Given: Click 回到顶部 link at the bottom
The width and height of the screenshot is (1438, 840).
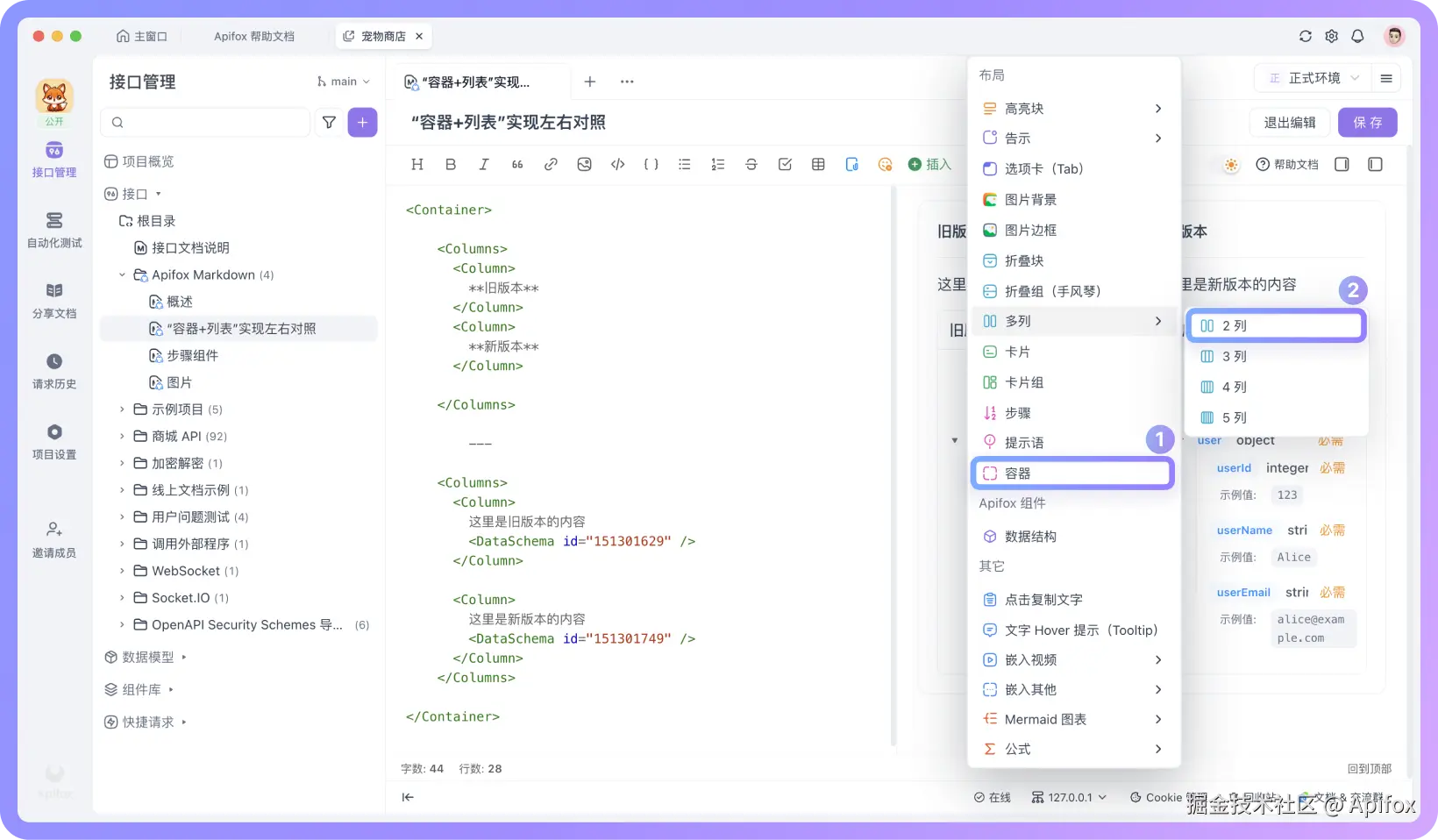Looking at the screenshot, I should click(1370, 769).
